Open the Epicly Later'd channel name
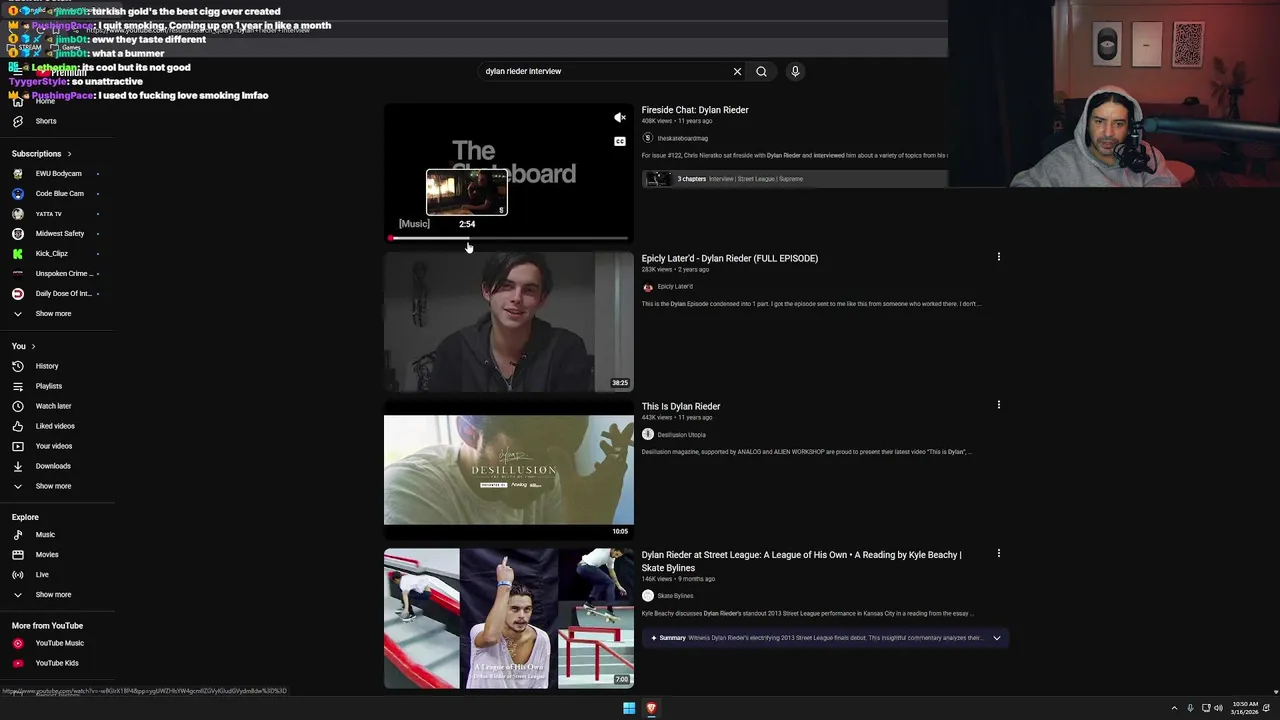The width and height of the screenshot is (1280, 720). 675,287
